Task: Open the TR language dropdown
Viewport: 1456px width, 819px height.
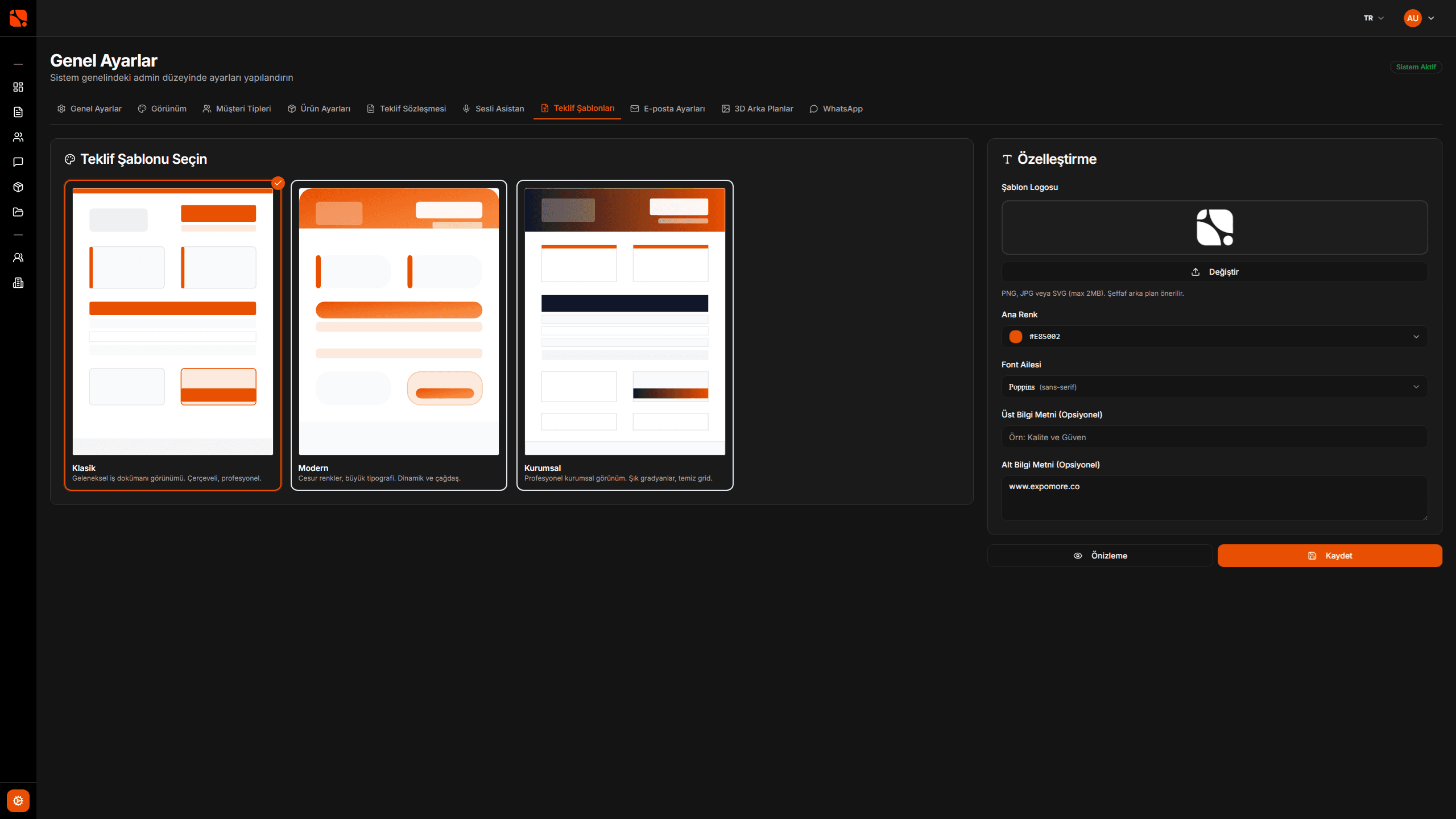Action: 1374,18
